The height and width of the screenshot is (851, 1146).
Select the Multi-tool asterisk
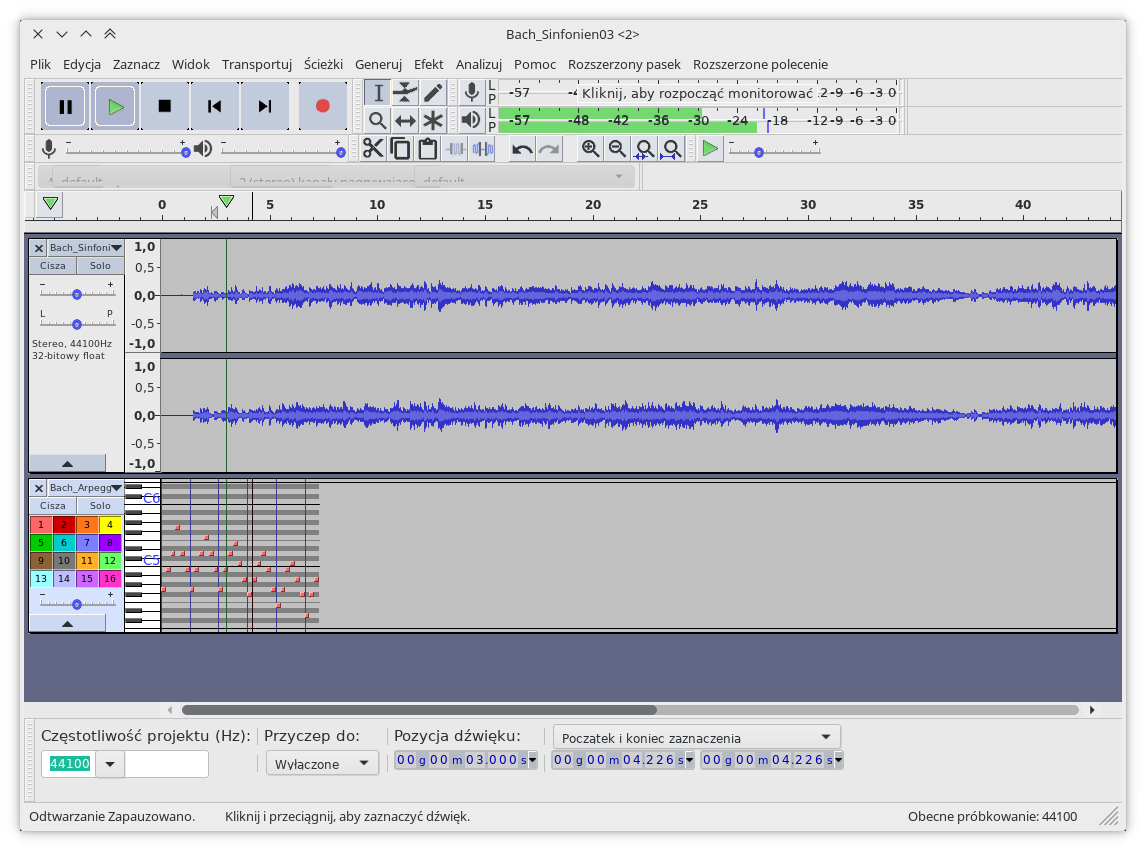433,121
